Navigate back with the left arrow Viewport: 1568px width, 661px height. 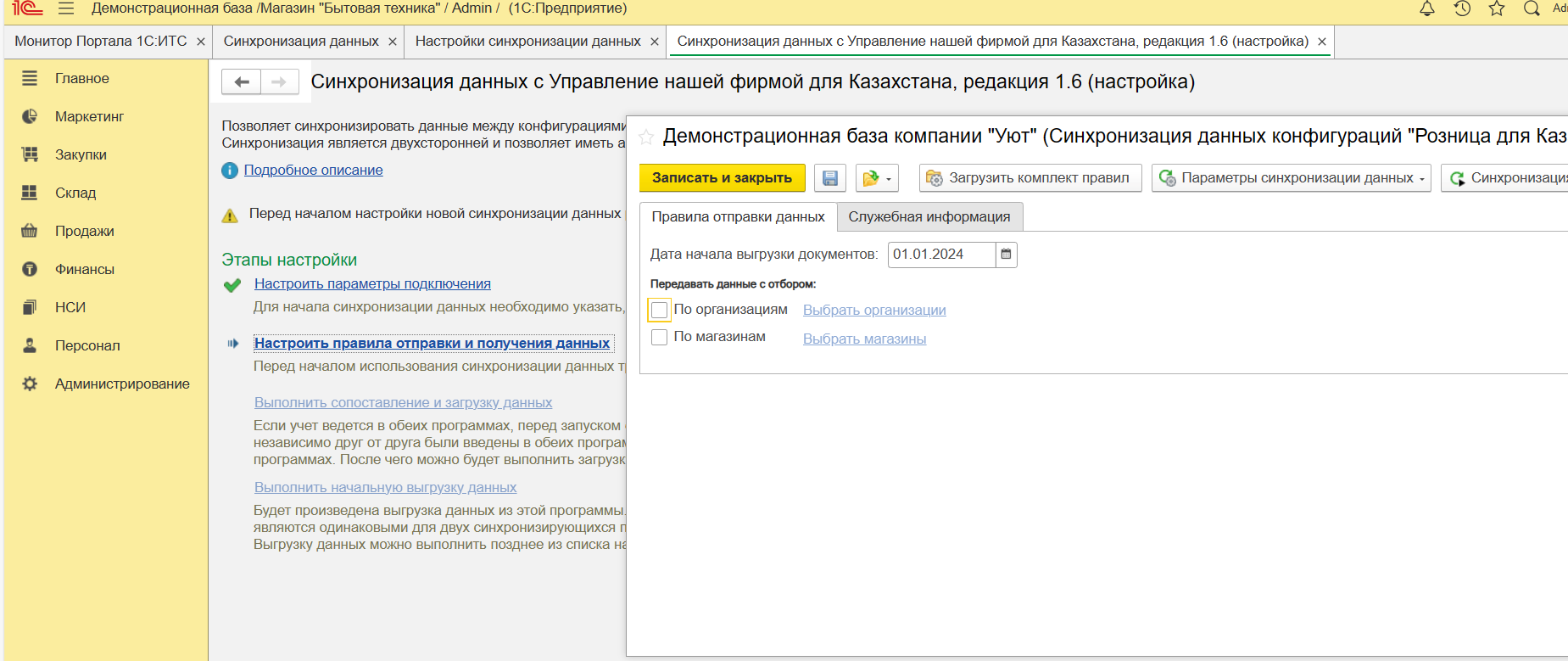pos(242,81)
